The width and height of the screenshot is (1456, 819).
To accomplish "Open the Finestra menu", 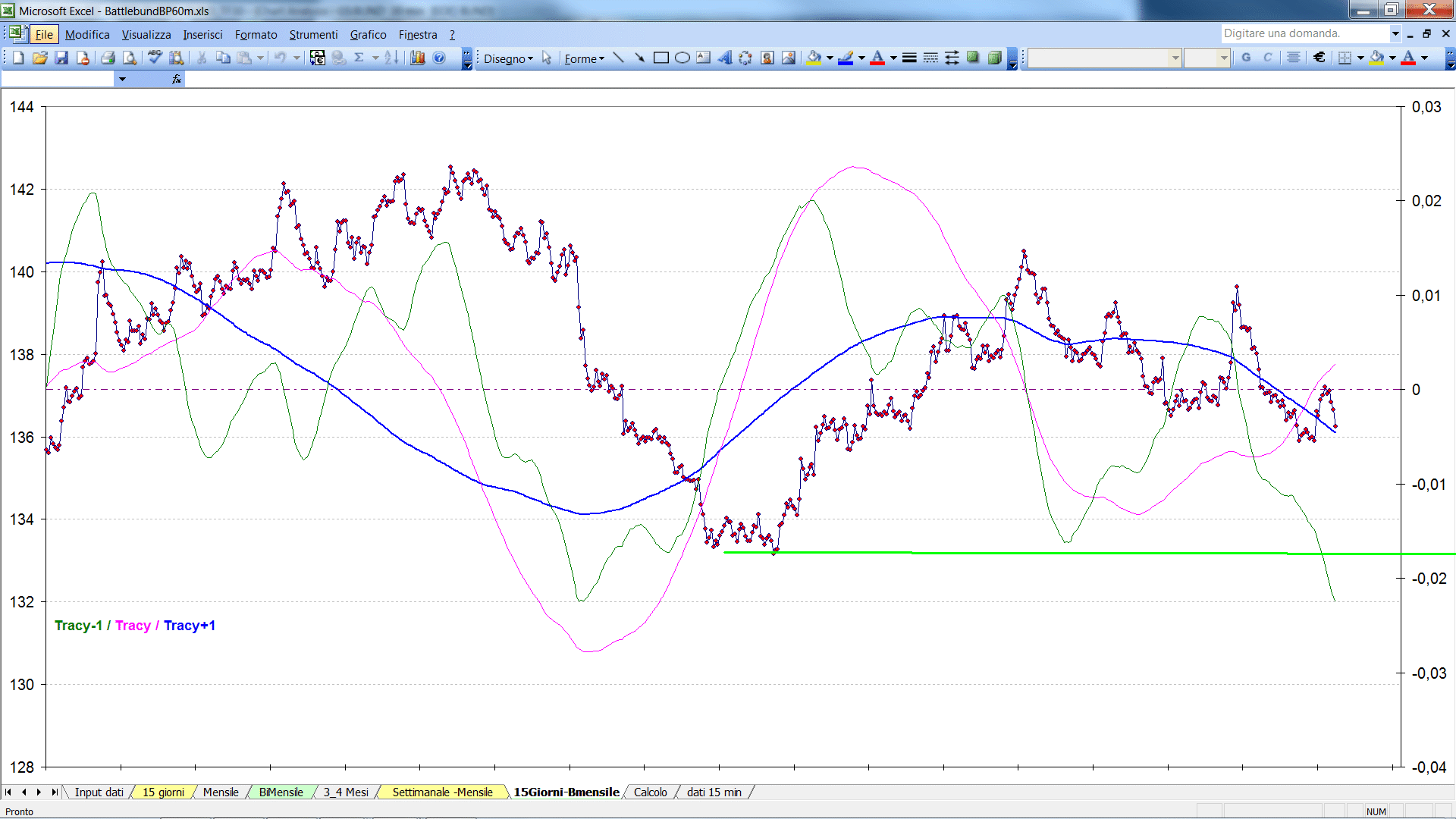I will (x=418, y=34).
